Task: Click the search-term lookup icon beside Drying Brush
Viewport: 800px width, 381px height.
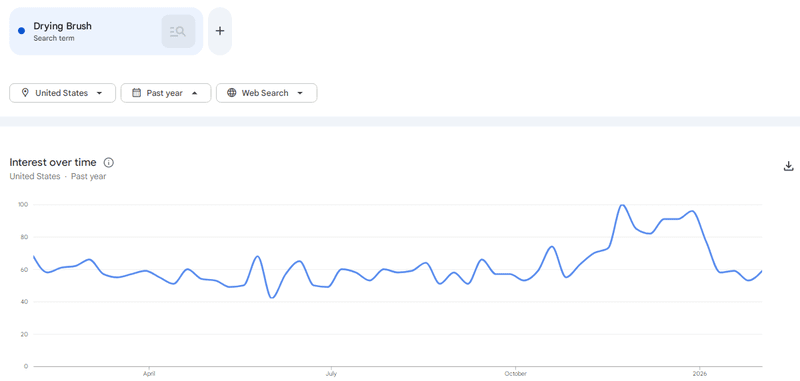Action: [178, 32]
